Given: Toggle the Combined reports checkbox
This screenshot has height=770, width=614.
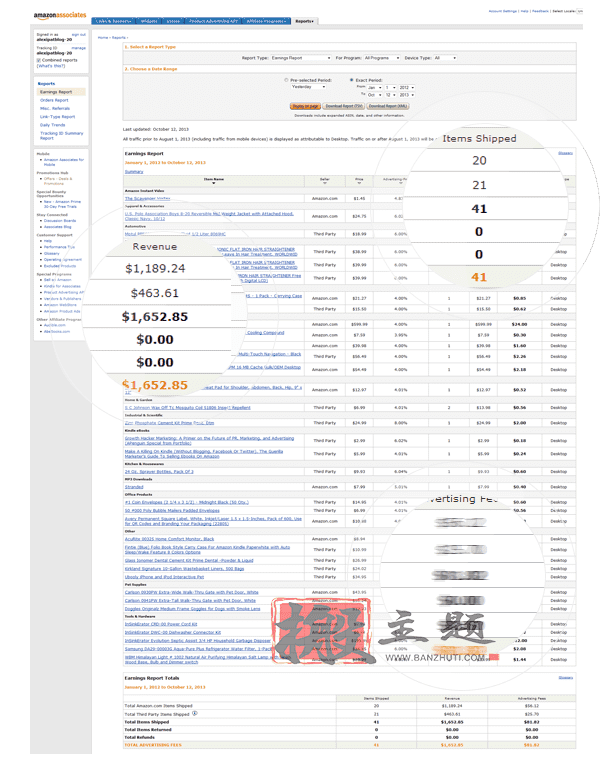Looking at the screenshot, I should (x=38, y=60).
